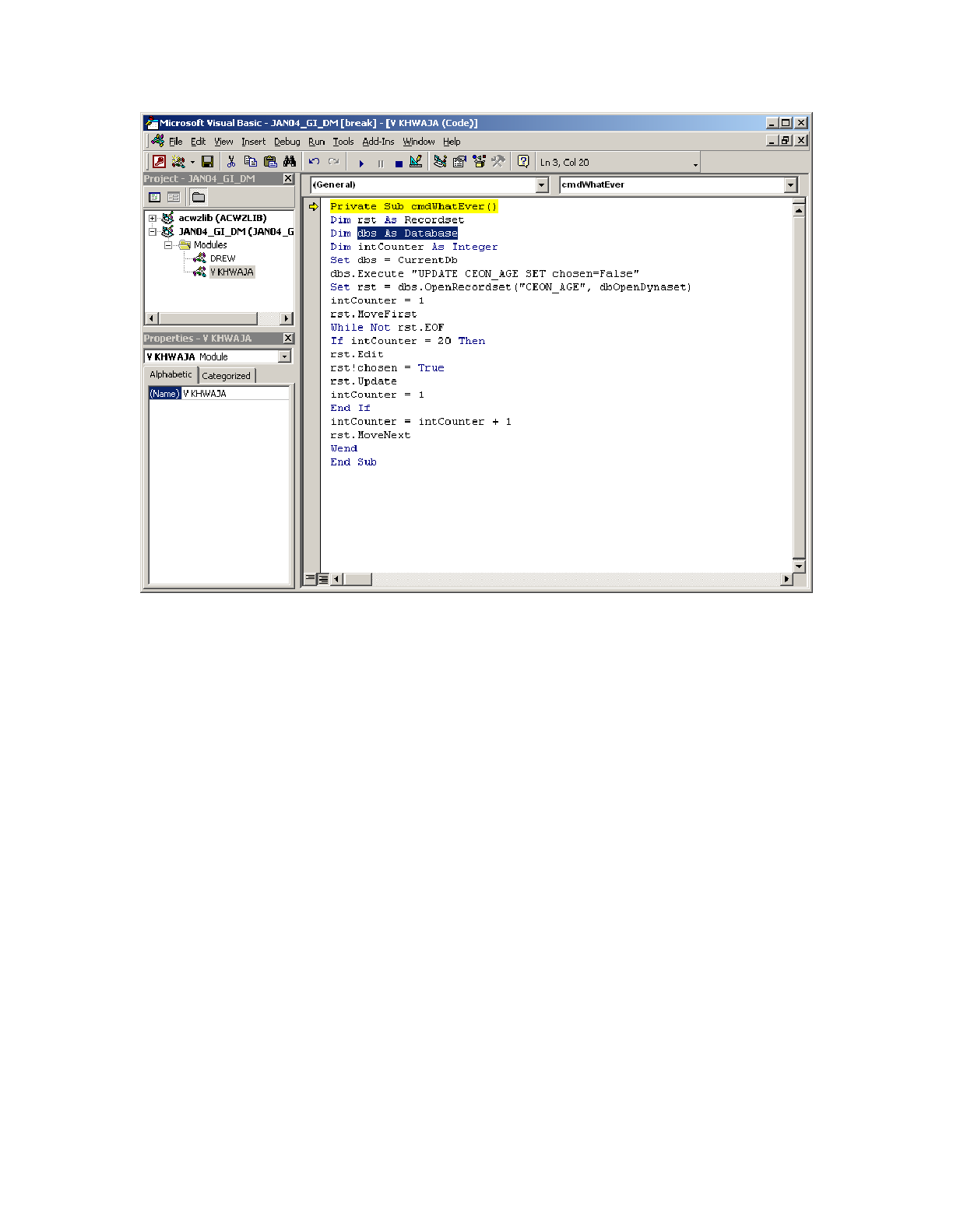Select acwzlib (ACWZLIB) in project tree
The width and height of the screenshot is (953, 1232).
[x=222, y=218]
